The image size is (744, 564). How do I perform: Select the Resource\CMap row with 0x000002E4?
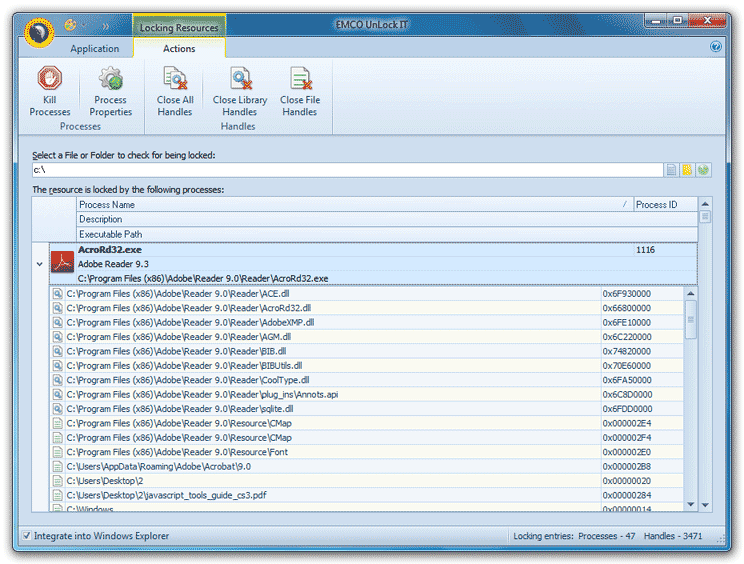(367, 423)
